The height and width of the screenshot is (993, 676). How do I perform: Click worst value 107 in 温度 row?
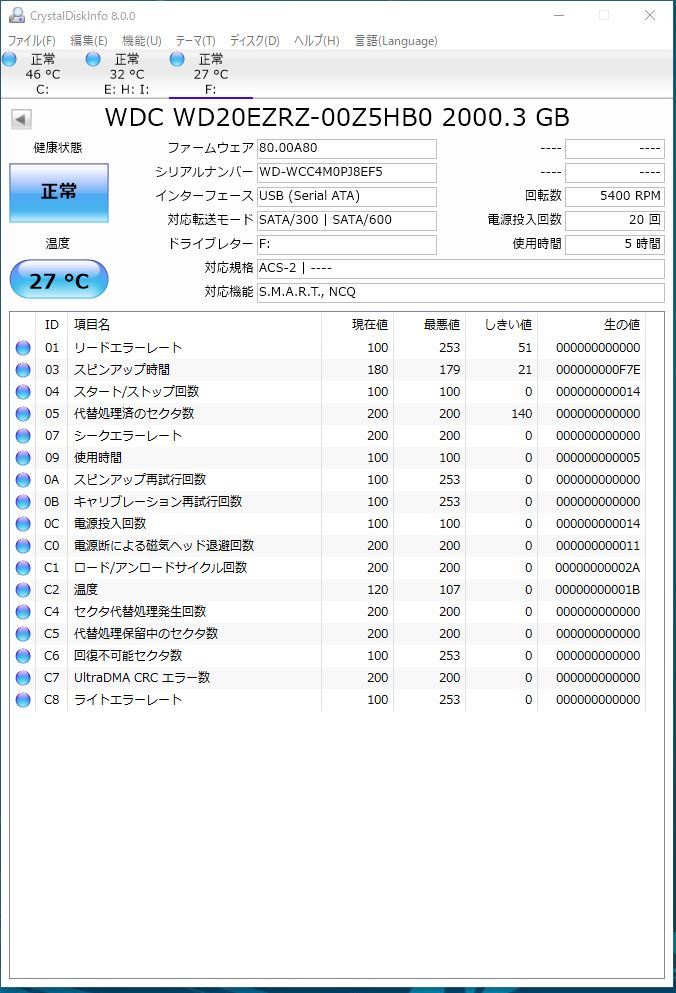tap(450, 590)
